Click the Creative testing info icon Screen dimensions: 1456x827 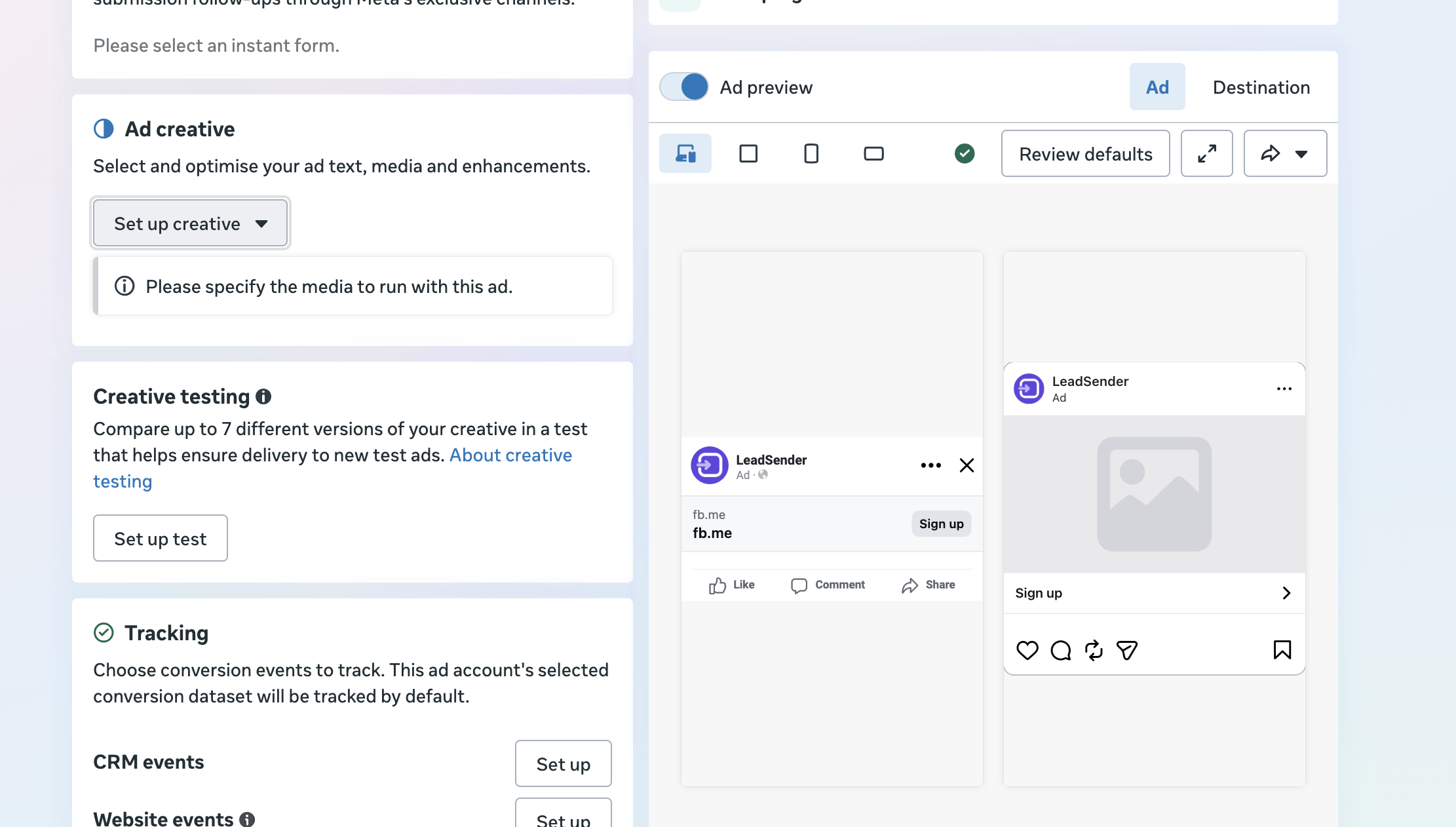pos(263,396)
